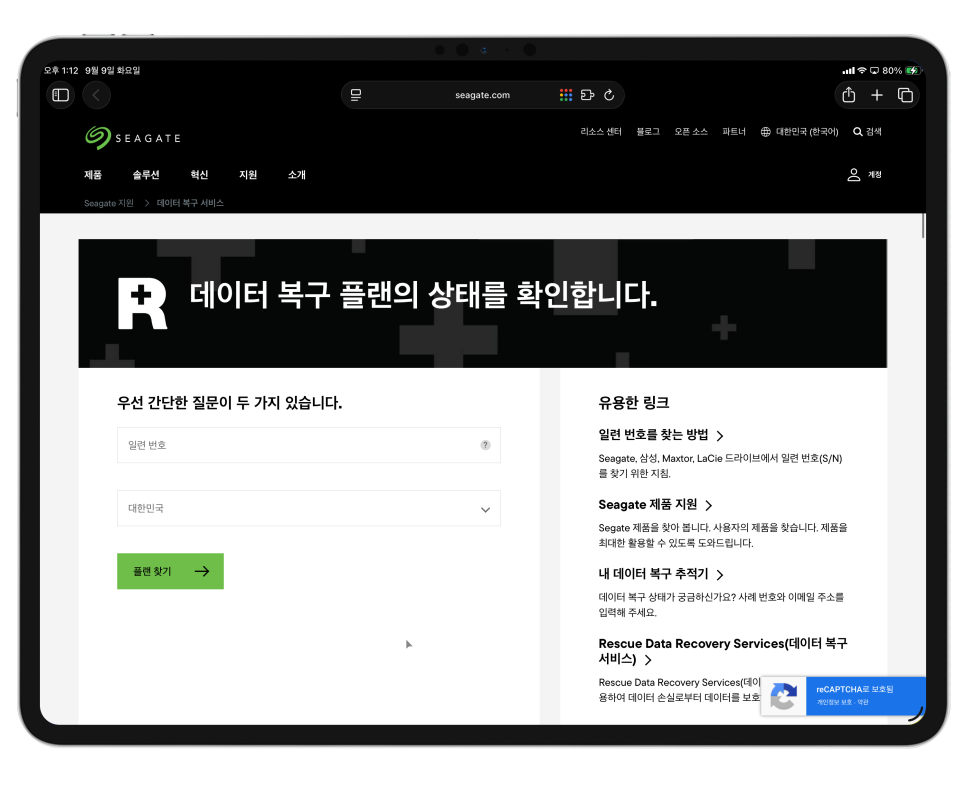Image resolution: width=966 pixels, height=785 pixels.
Task: Open the account person icon
Action: [853, 175]
